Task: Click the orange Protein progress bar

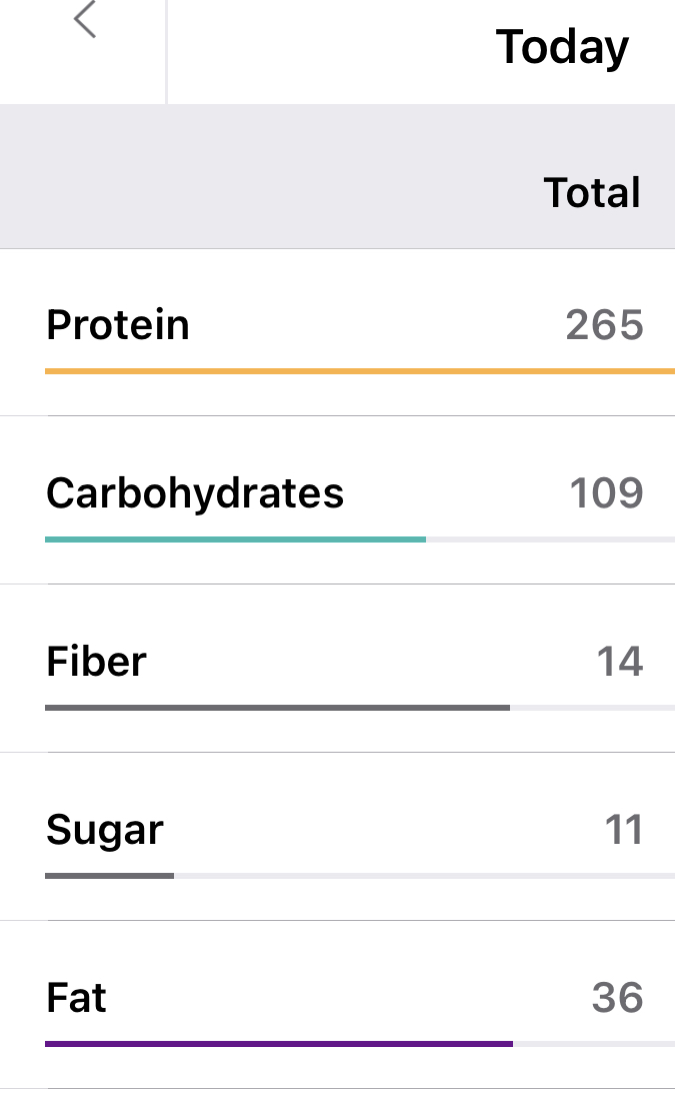Action: tap(360, 371)
